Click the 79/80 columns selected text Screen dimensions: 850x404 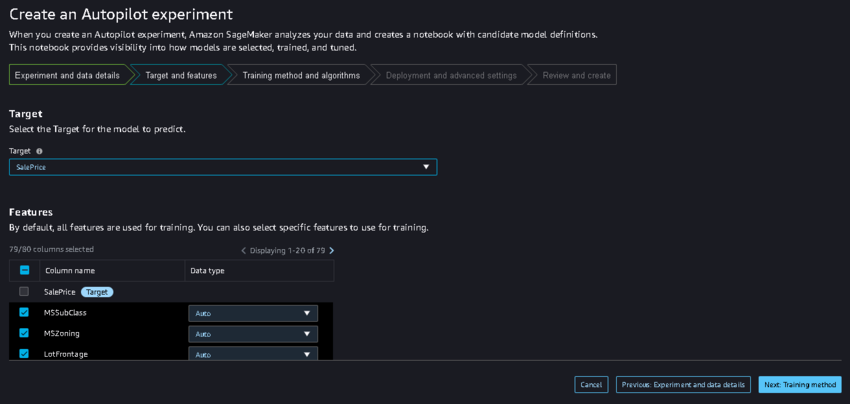point(51,249)
